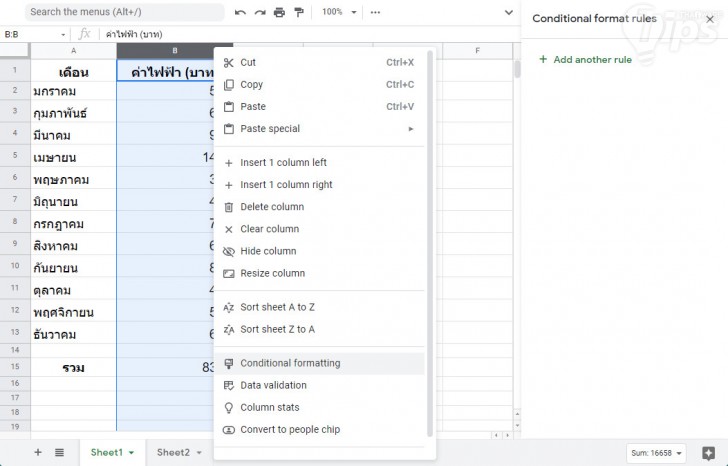728x466 pixels.
Task: Click the Search the menus field
Action: point(124,12)
